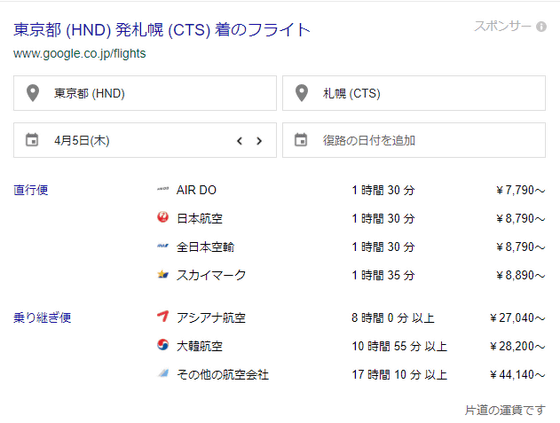The height and width of the screenshot is (423, 560).
Task: Go to the previous departure date
Action: 240,141
